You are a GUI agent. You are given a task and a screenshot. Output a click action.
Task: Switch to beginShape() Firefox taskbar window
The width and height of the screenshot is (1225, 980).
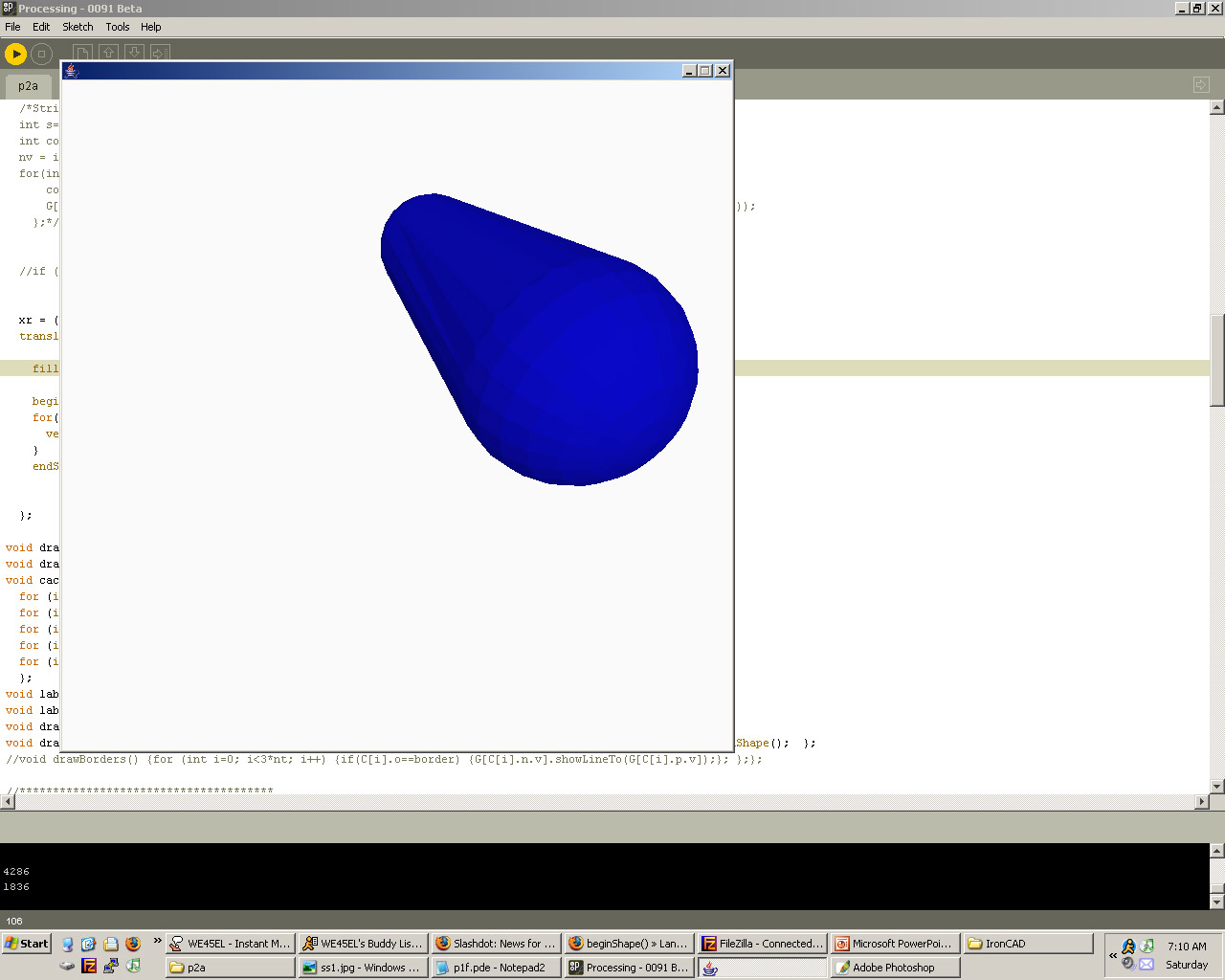pyautogui.click(x=629, y=944)
